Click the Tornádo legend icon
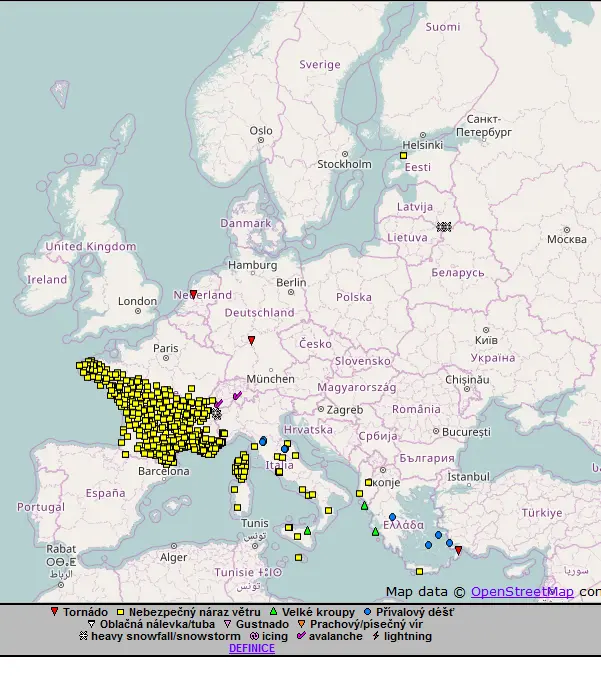Screen dimensions: 601x693 54,612
